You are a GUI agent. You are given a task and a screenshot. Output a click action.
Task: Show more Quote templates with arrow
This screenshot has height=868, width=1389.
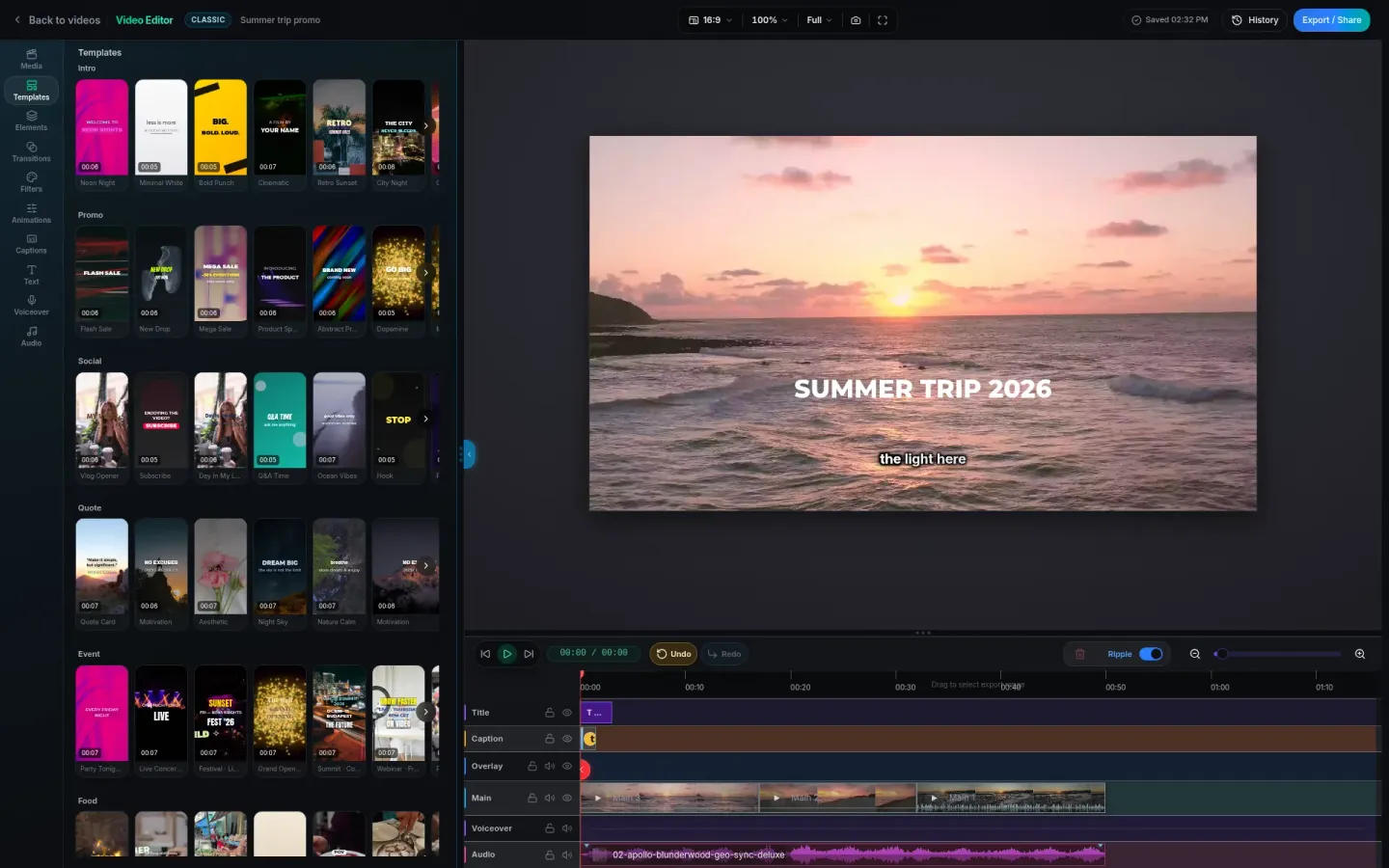pos(425,566)
